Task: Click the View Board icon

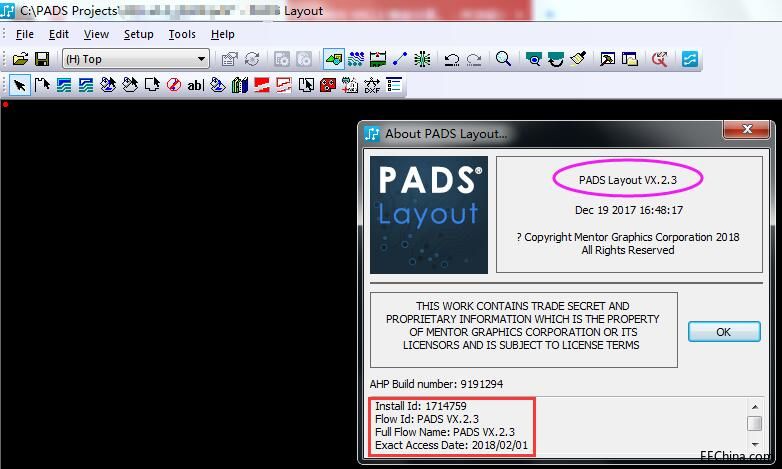Action: tap(534, 59)
